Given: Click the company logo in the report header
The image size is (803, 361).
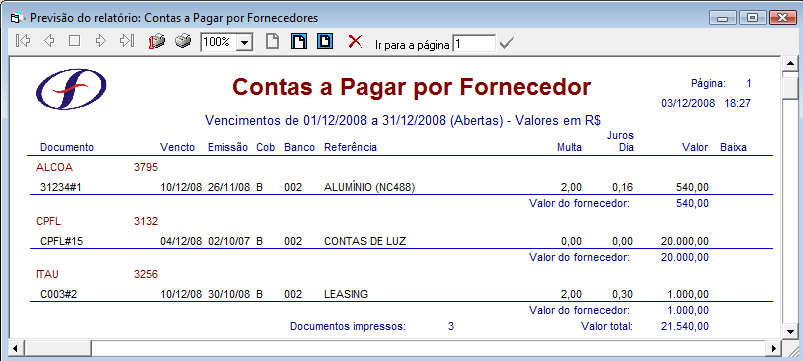Looking at the screenshot, I should click(x=71, y=89).
